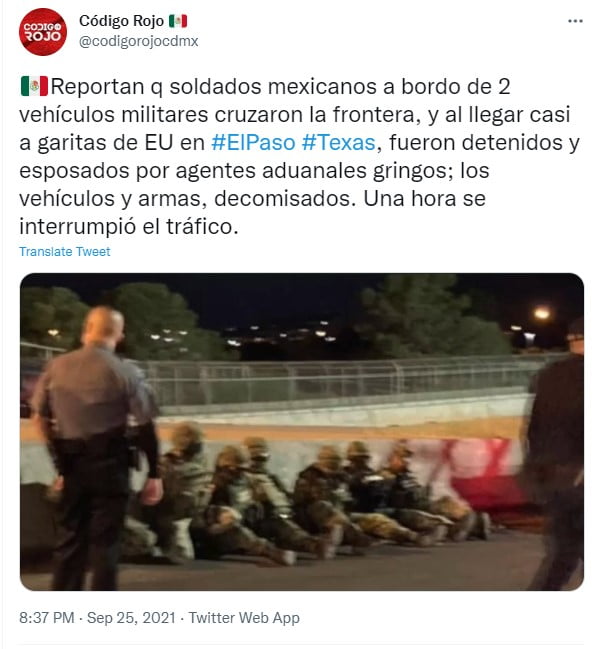Open the Código Rojo profile avatar
Screen dimensions: 600x649
(43, 31)
